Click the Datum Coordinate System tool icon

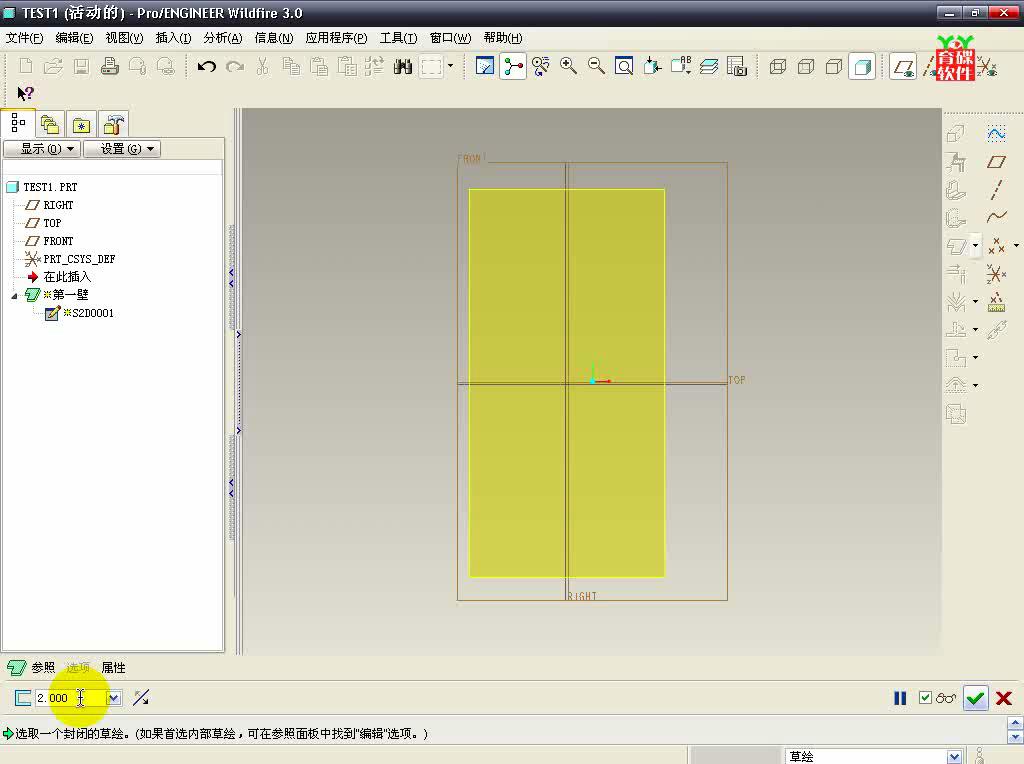997,274
